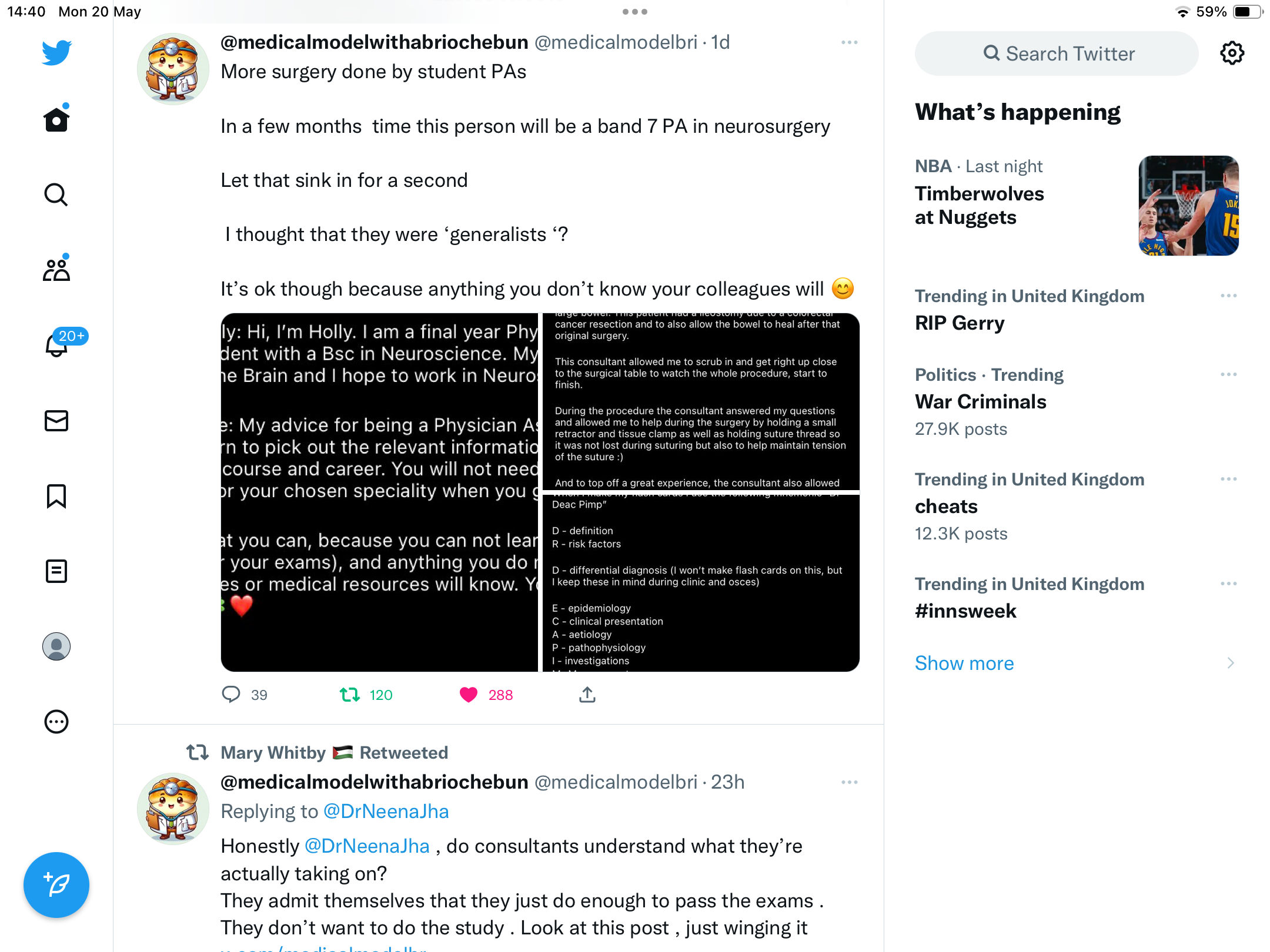Open more options for RIP Gerry trend

click(x=1228, y=296)
